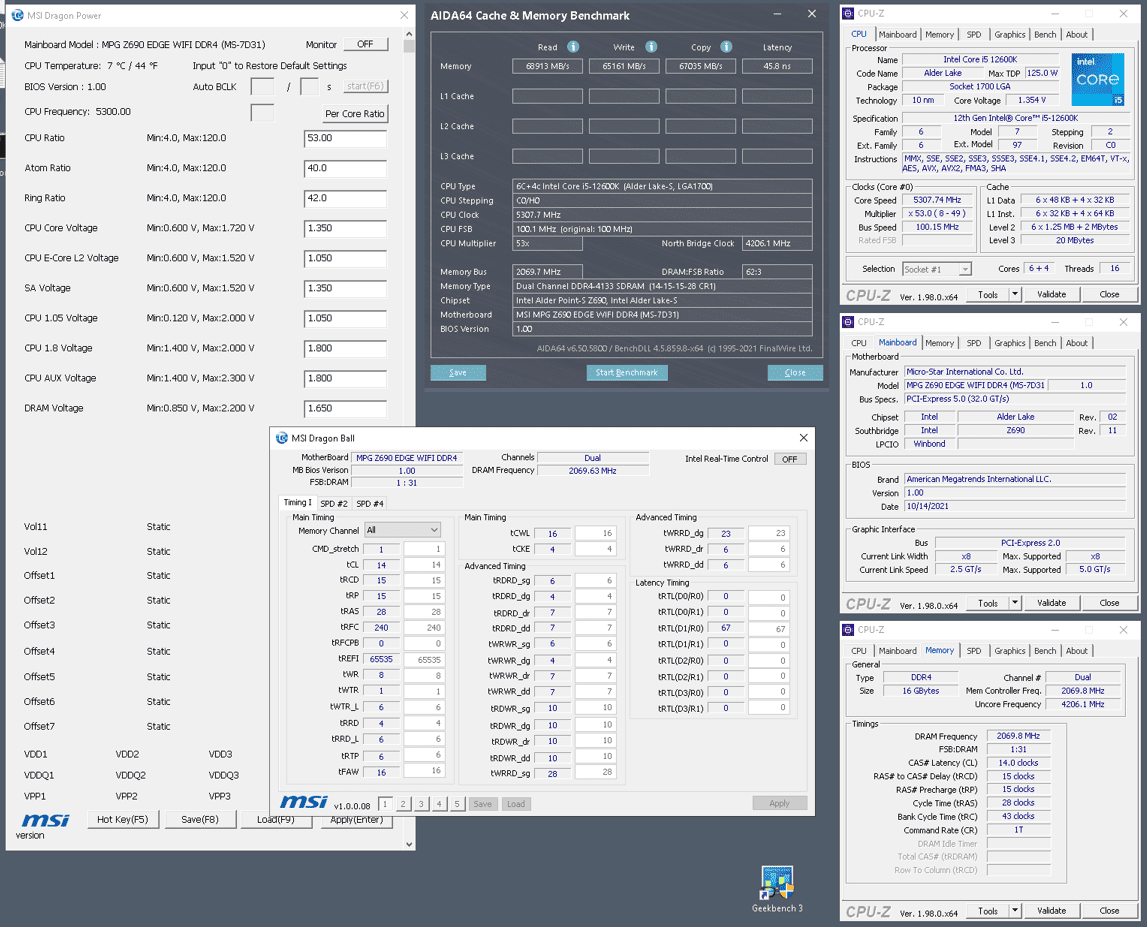This screenshot has width=1147, height=927.
Task: Select Timing I tab in Dragon Ball
Action: click(298, 503)
